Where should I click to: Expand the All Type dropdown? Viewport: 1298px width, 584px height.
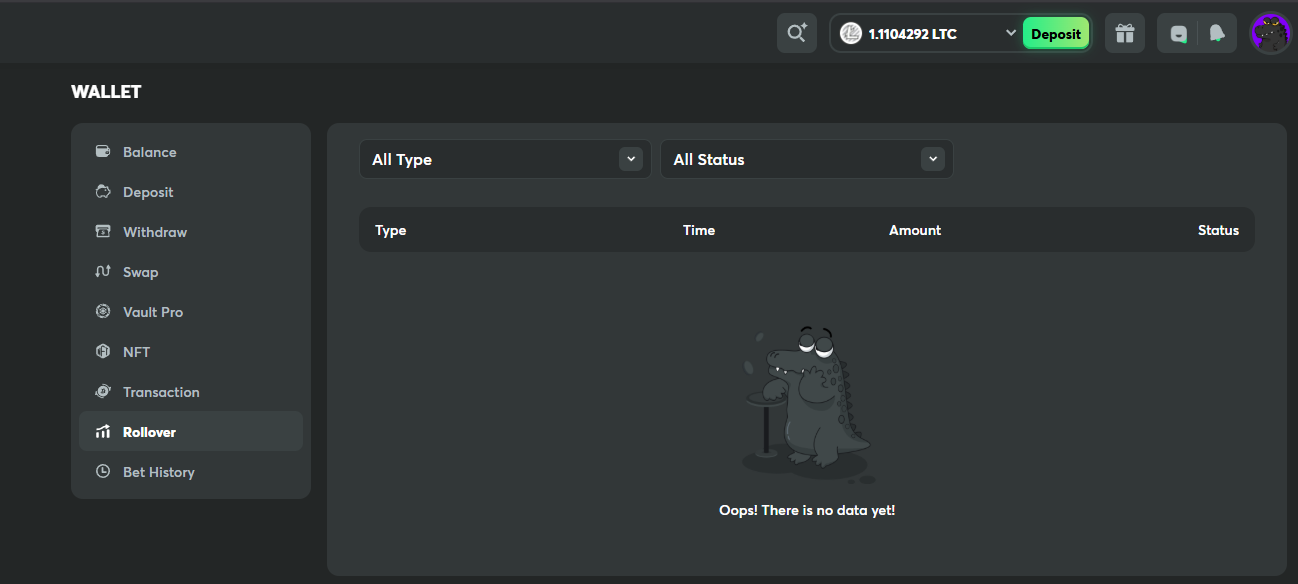[x=505, y=159]
